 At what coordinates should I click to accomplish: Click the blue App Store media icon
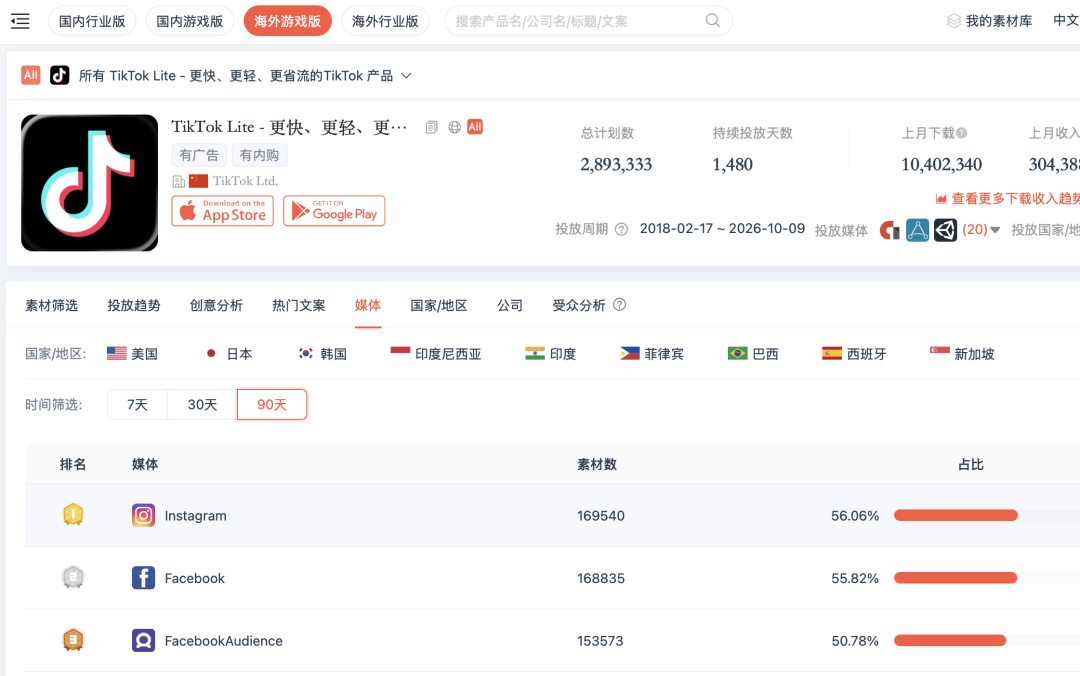(x=917, y=229)
